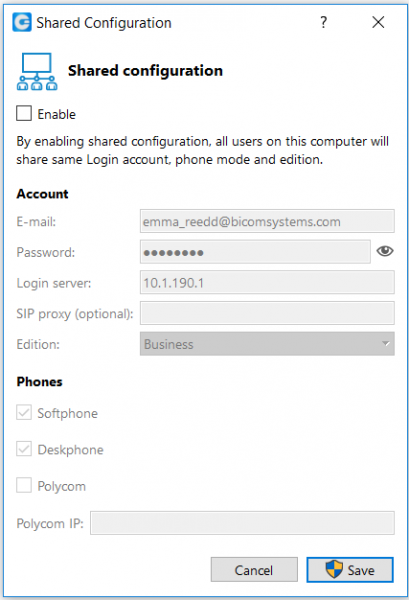The height and width of the screenshot is (600, 409).
Task: Click the gloCOM app logo in title bar
Action: pyautogui.click(x=22, y=22)
